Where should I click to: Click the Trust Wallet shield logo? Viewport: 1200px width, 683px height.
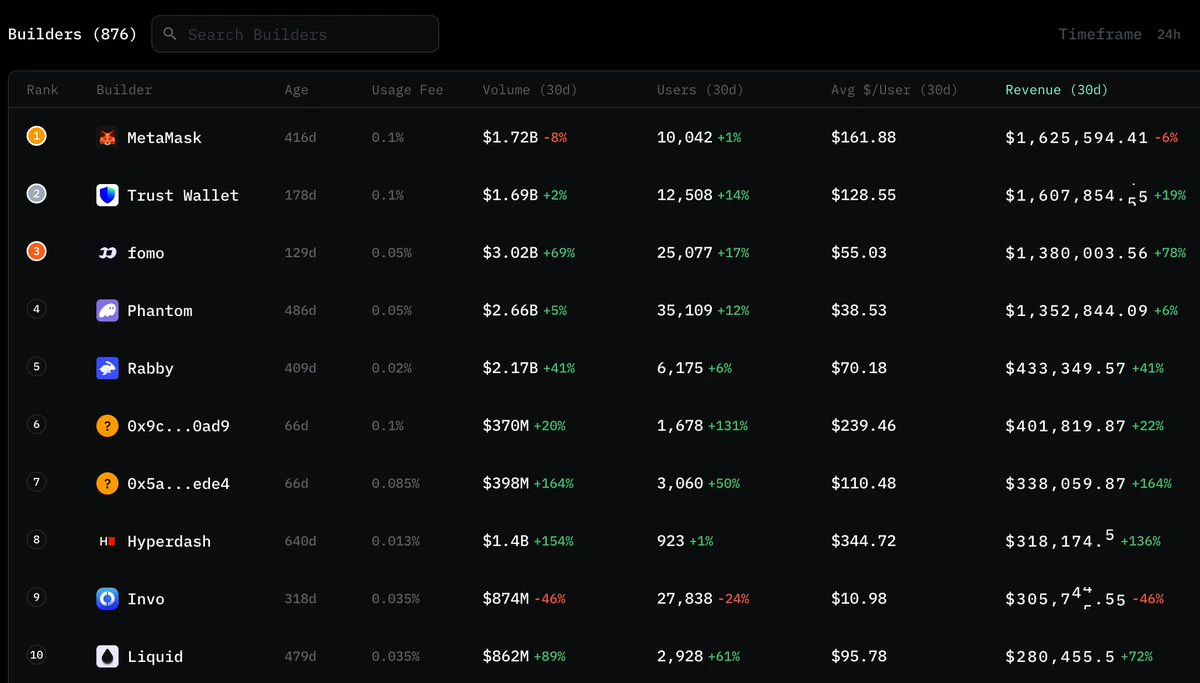[x=107, y=195]
